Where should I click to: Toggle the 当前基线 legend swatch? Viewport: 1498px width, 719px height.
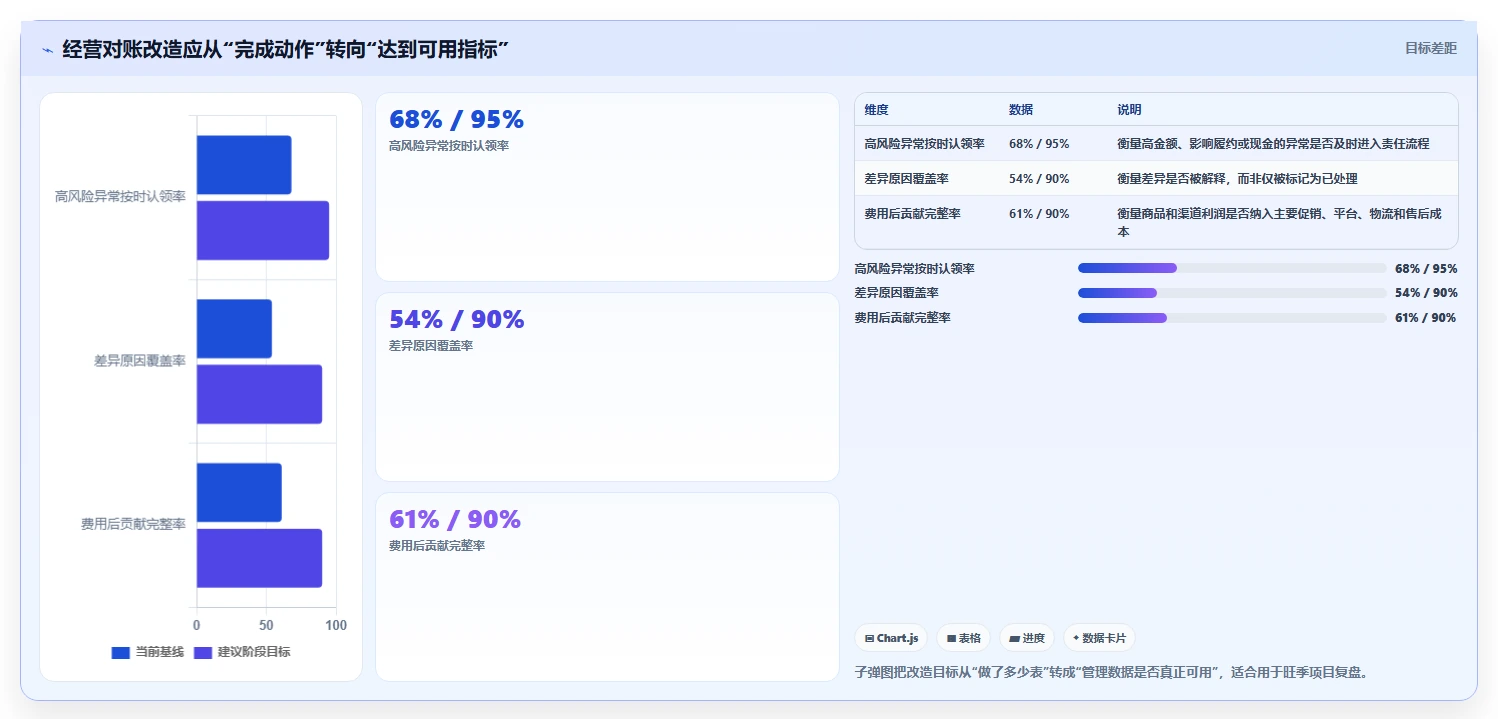click(121, 652)
